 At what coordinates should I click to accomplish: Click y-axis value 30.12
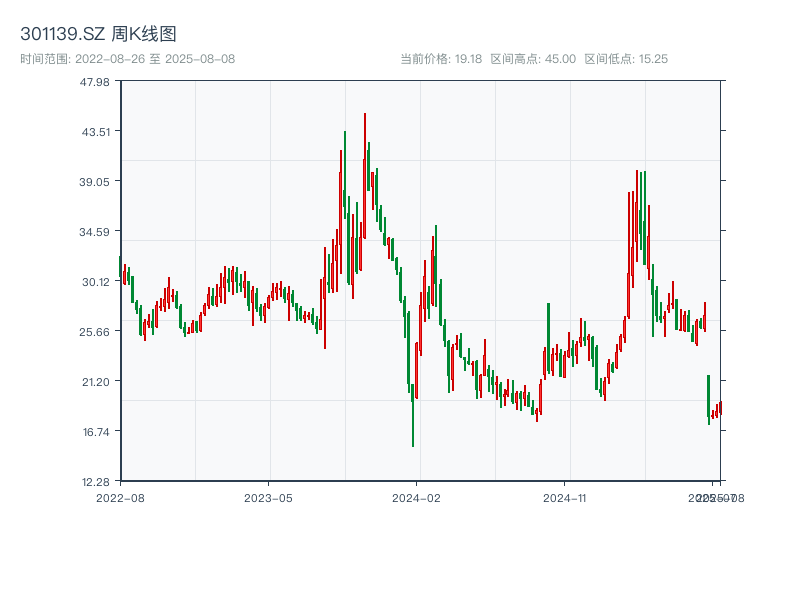pos(96,282)
